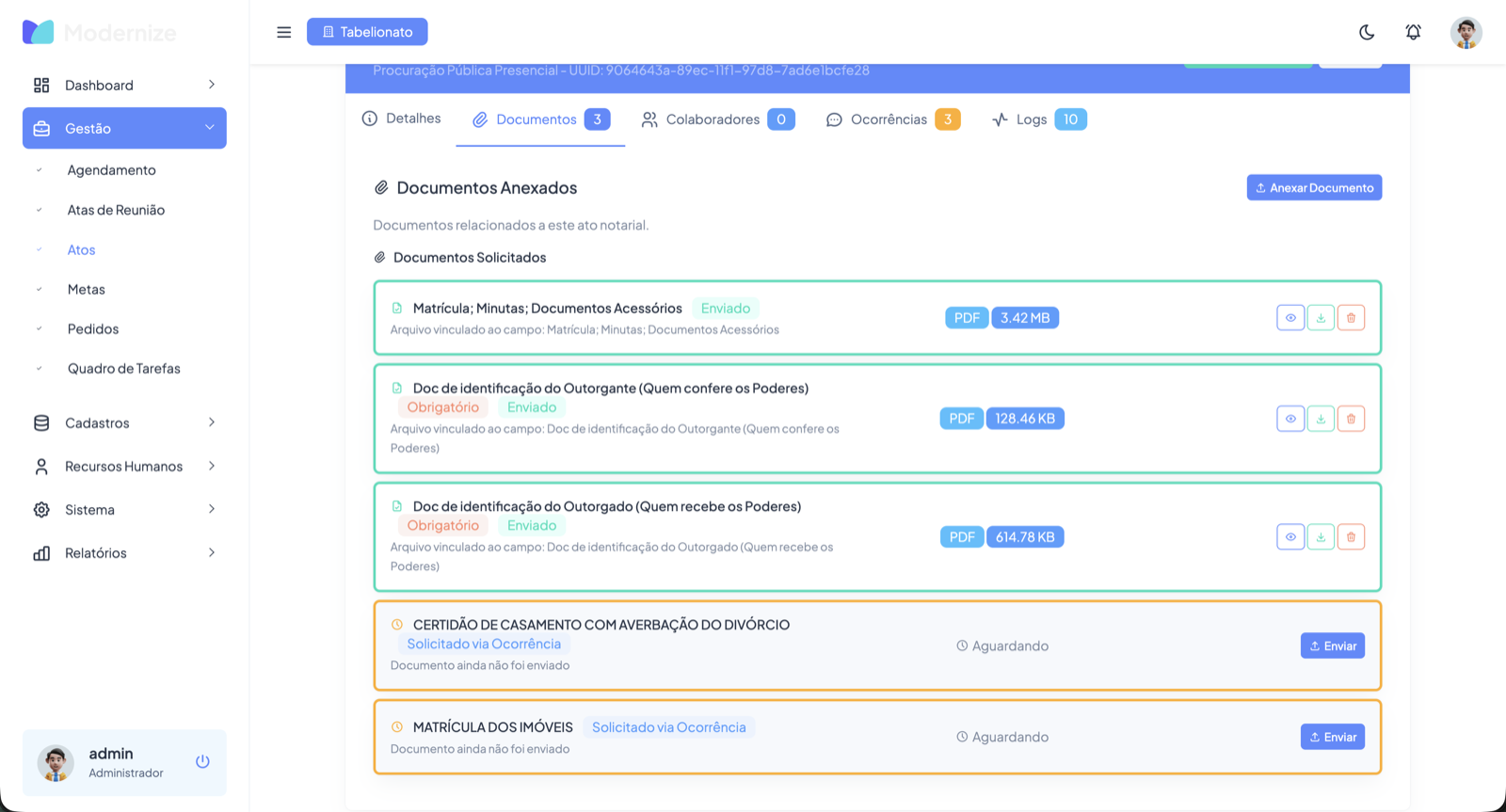View the Outorgado identification document
Screen dimensions: 1506x812
(1290, 537)
